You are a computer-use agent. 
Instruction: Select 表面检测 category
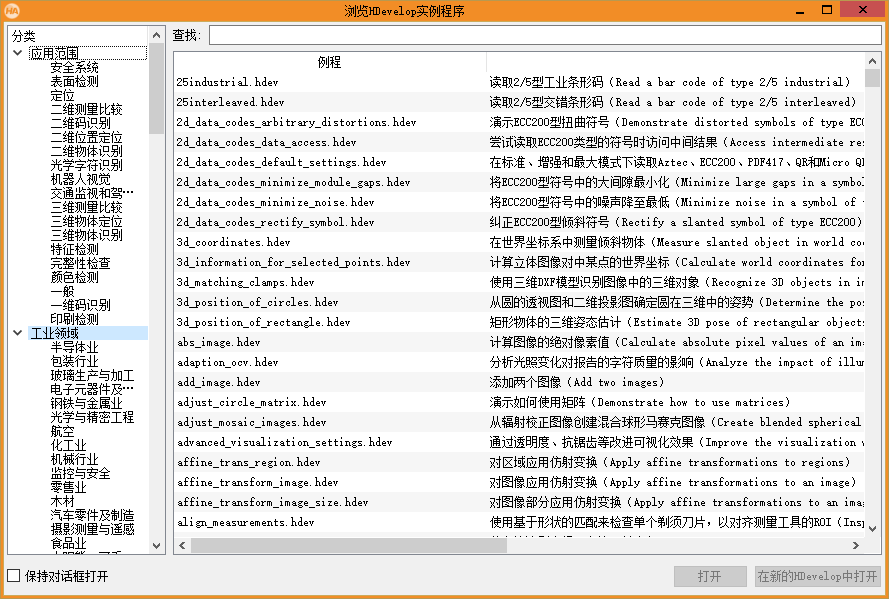click(x=74, y=81)
